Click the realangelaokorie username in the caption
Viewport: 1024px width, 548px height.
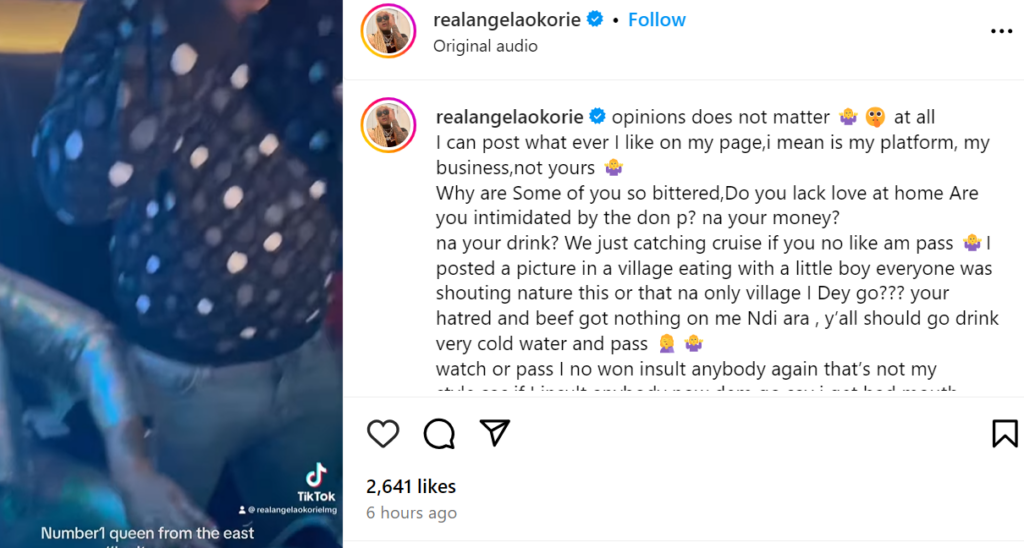(x=510, y=116)
